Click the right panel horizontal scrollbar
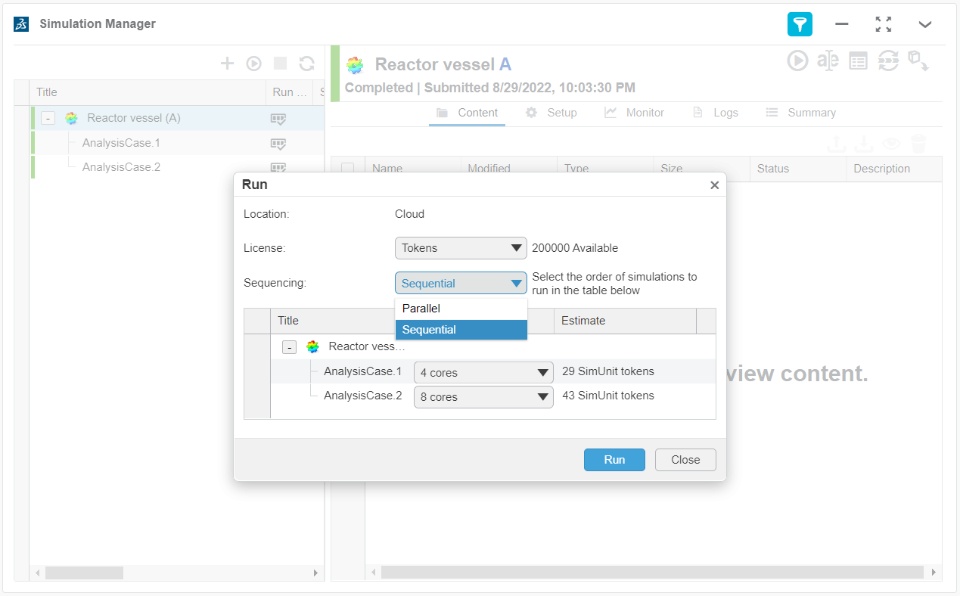Image resolution: width=960 pixels, height=596 pixels. [651, 572]
